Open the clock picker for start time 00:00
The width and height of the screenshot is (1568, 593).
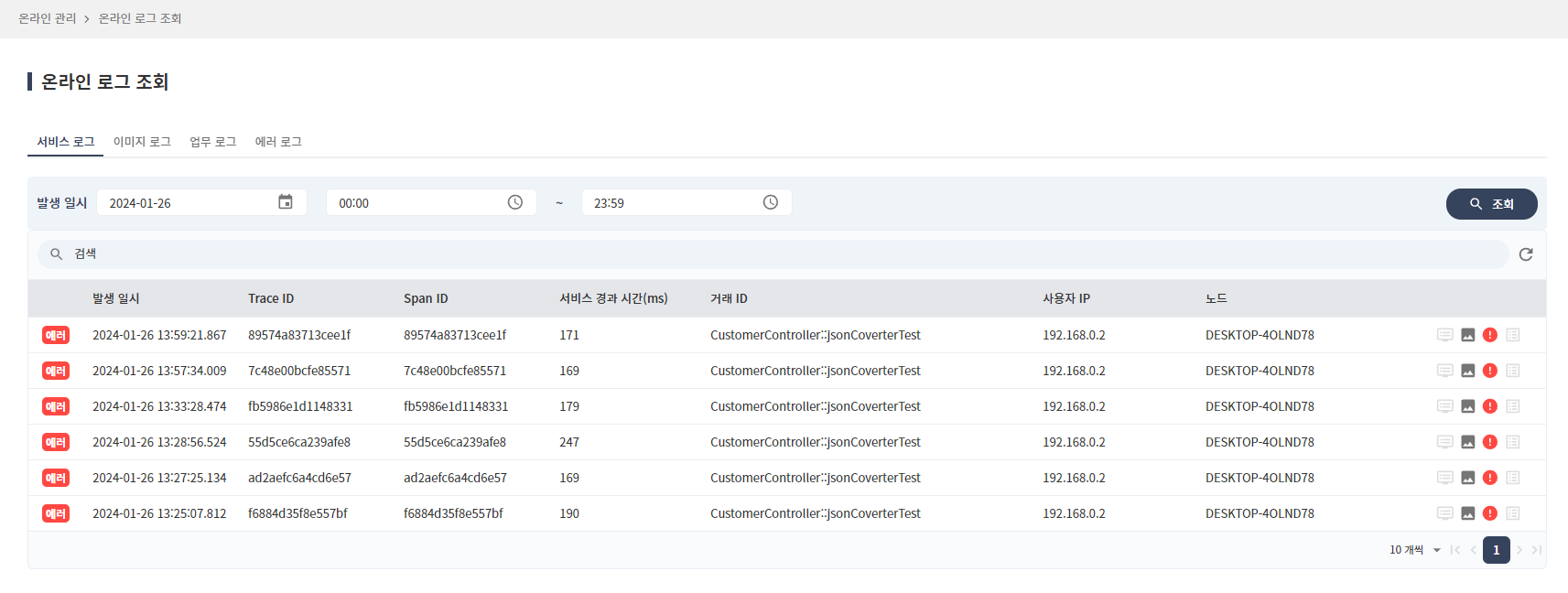point(515,202)
